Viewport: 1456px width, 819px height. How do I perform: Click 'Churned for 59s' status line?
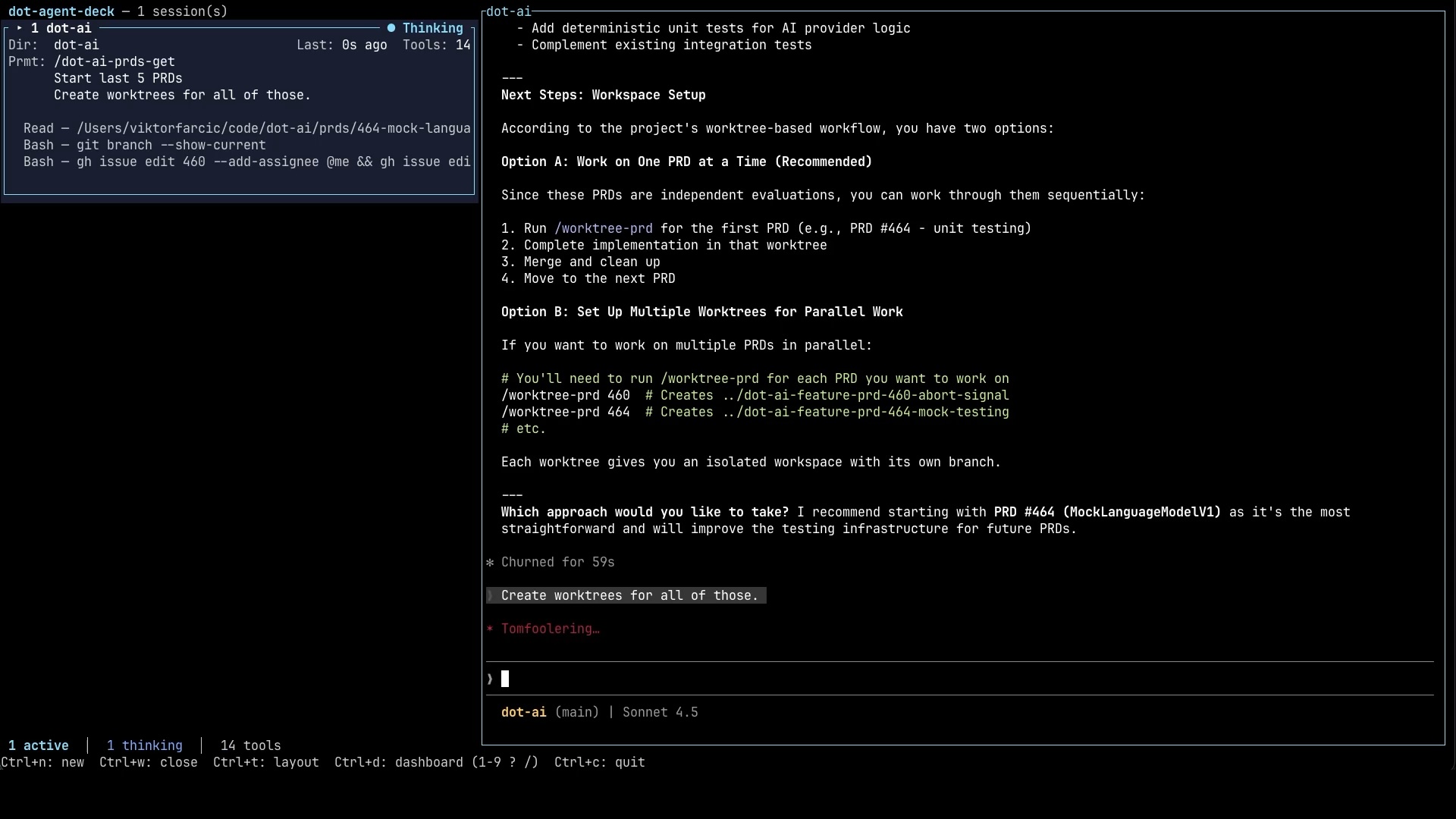point(558,562)
